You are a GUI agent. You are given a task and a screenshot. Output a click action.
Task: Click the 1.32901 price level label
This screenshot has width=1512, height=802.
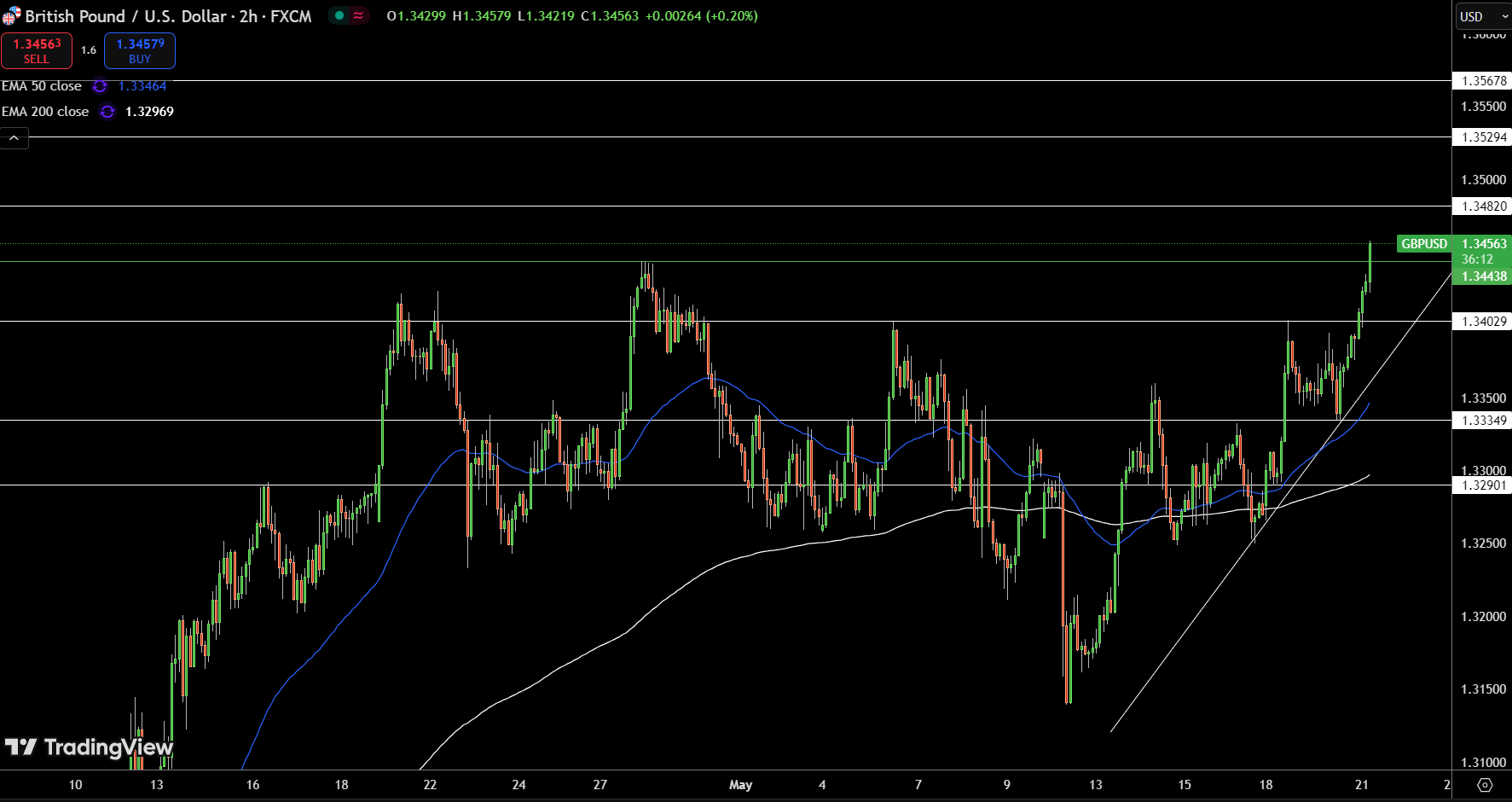point(1484,485)
